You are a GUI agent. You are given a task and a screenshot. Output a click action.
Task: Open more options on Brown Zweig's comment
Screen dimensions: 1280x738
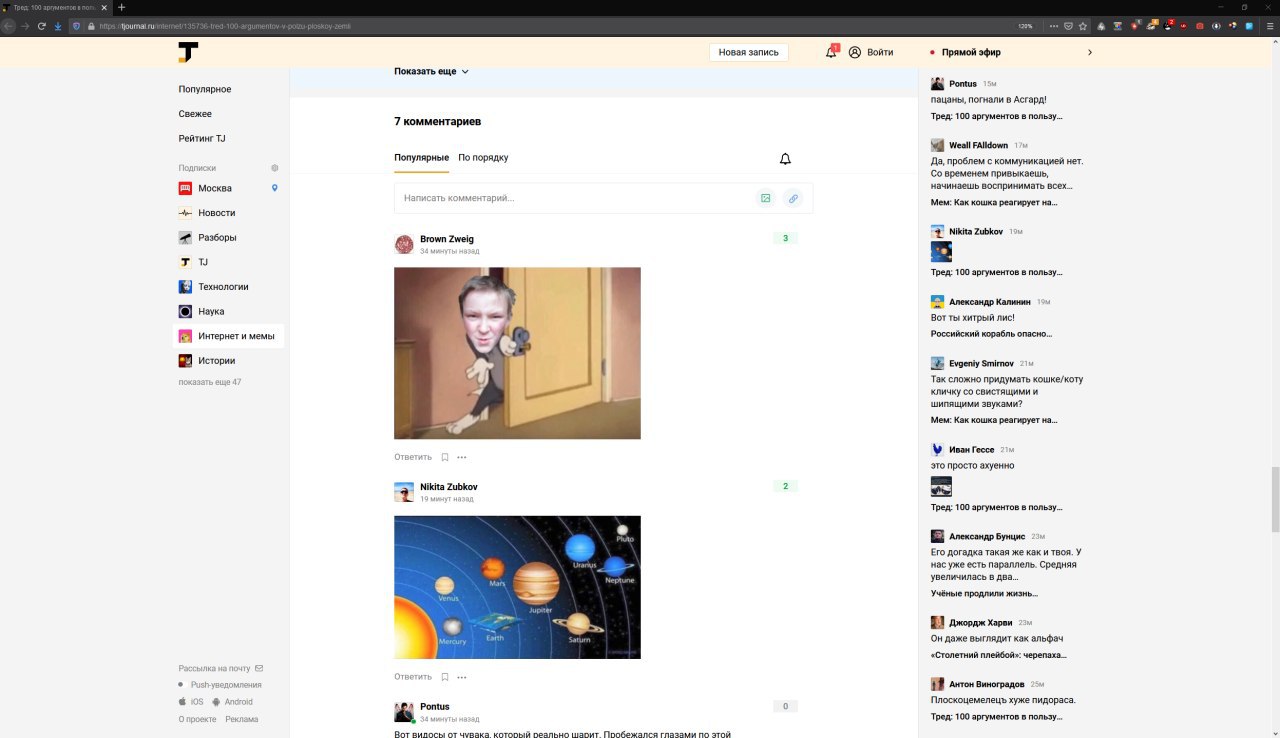(462, 457)
